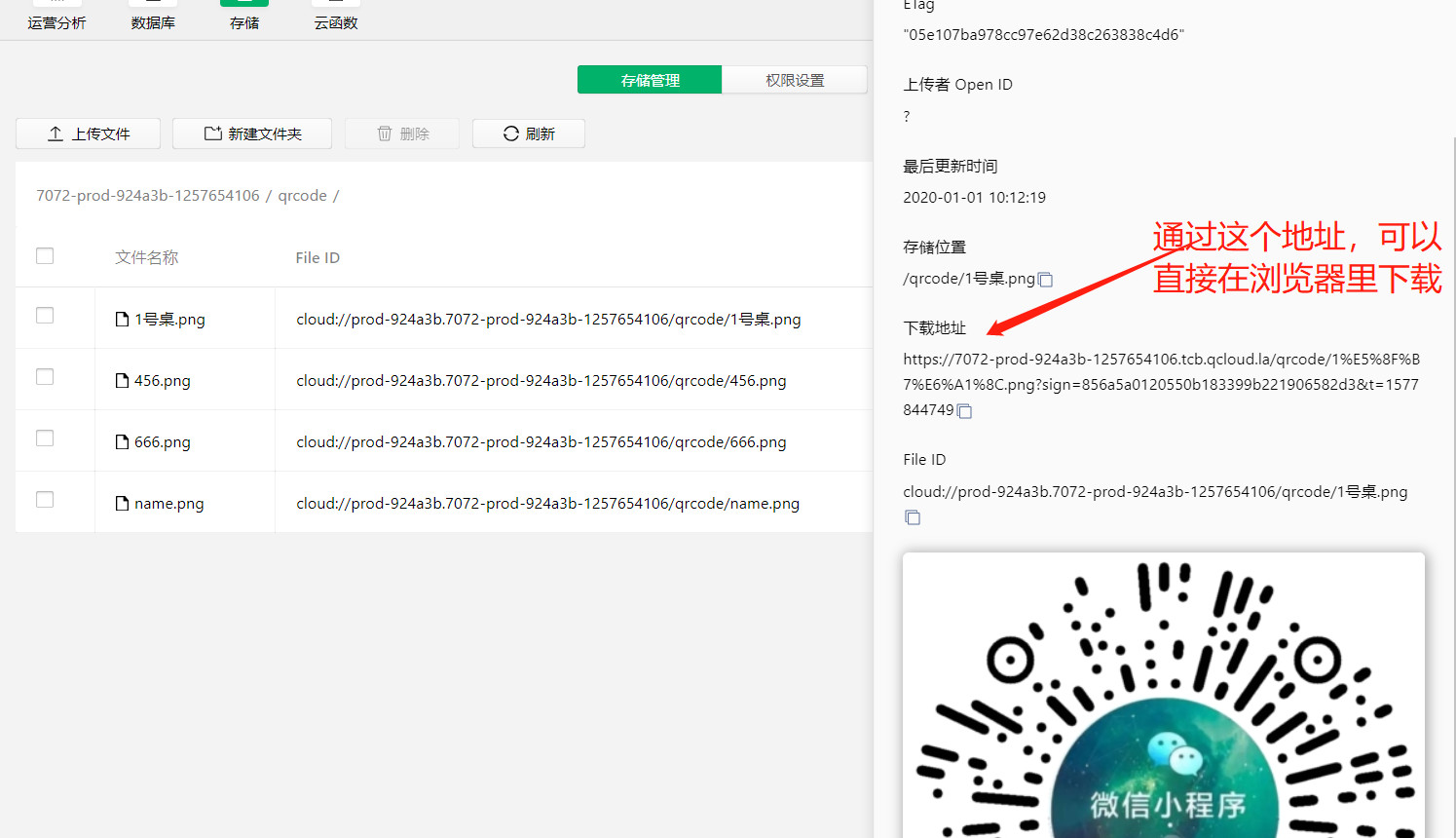Switch to the 存储管理 tab
This screenshot has width=1456, height=838.
[649, 79]
